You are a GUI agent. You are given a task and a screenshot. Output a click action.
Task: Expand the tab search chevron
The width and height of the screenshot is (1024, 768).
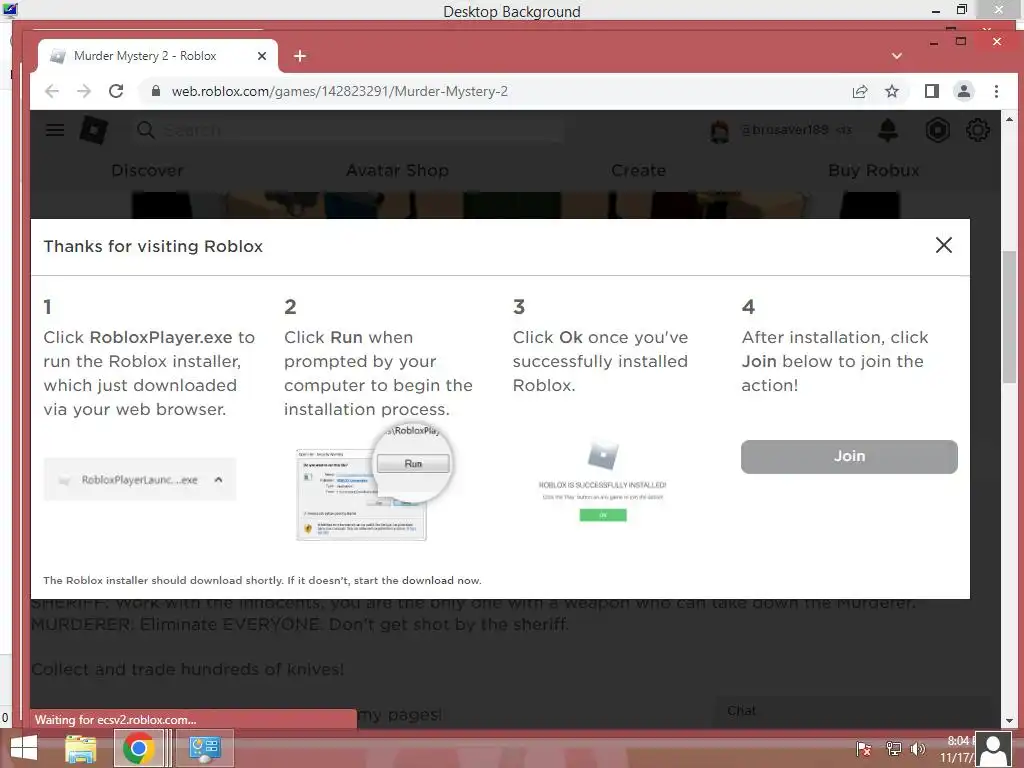coord(897,56)
